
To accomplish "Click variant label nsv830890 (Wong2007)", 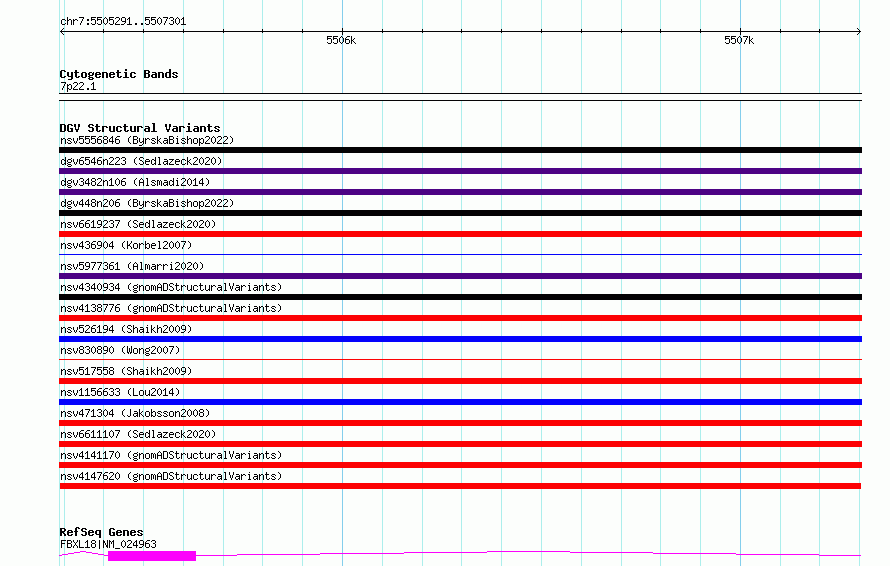I will (120, 350).
